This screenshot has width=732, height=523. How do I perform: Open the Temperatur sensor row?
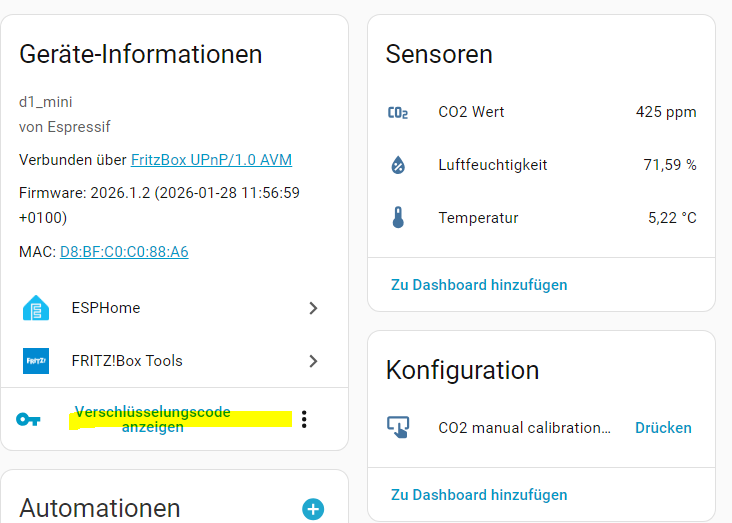pyautogui.click(x=541, y=218)
